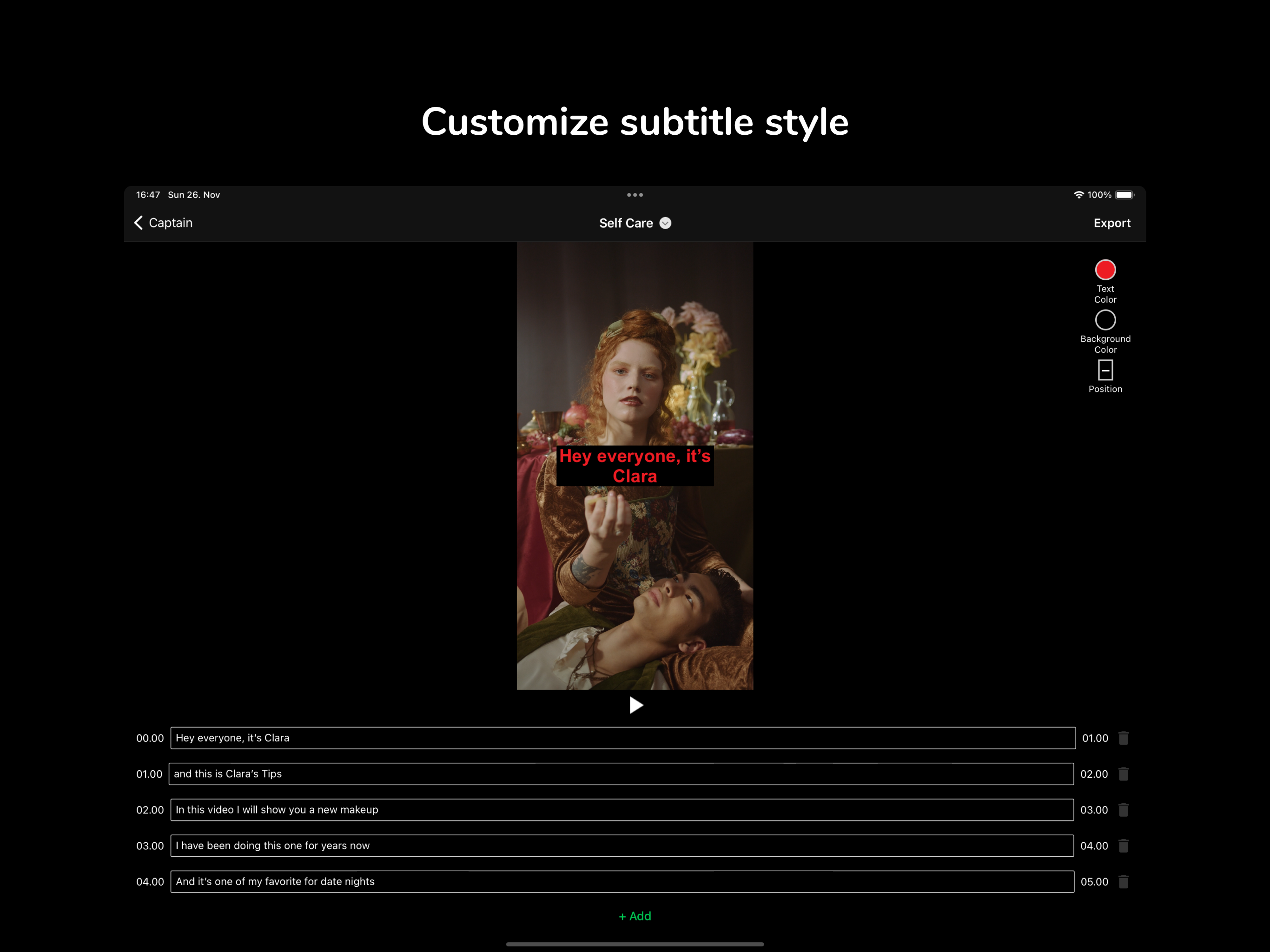Add a new subtitle line
The image size is (1270, 952).
[x=635, y=916]
